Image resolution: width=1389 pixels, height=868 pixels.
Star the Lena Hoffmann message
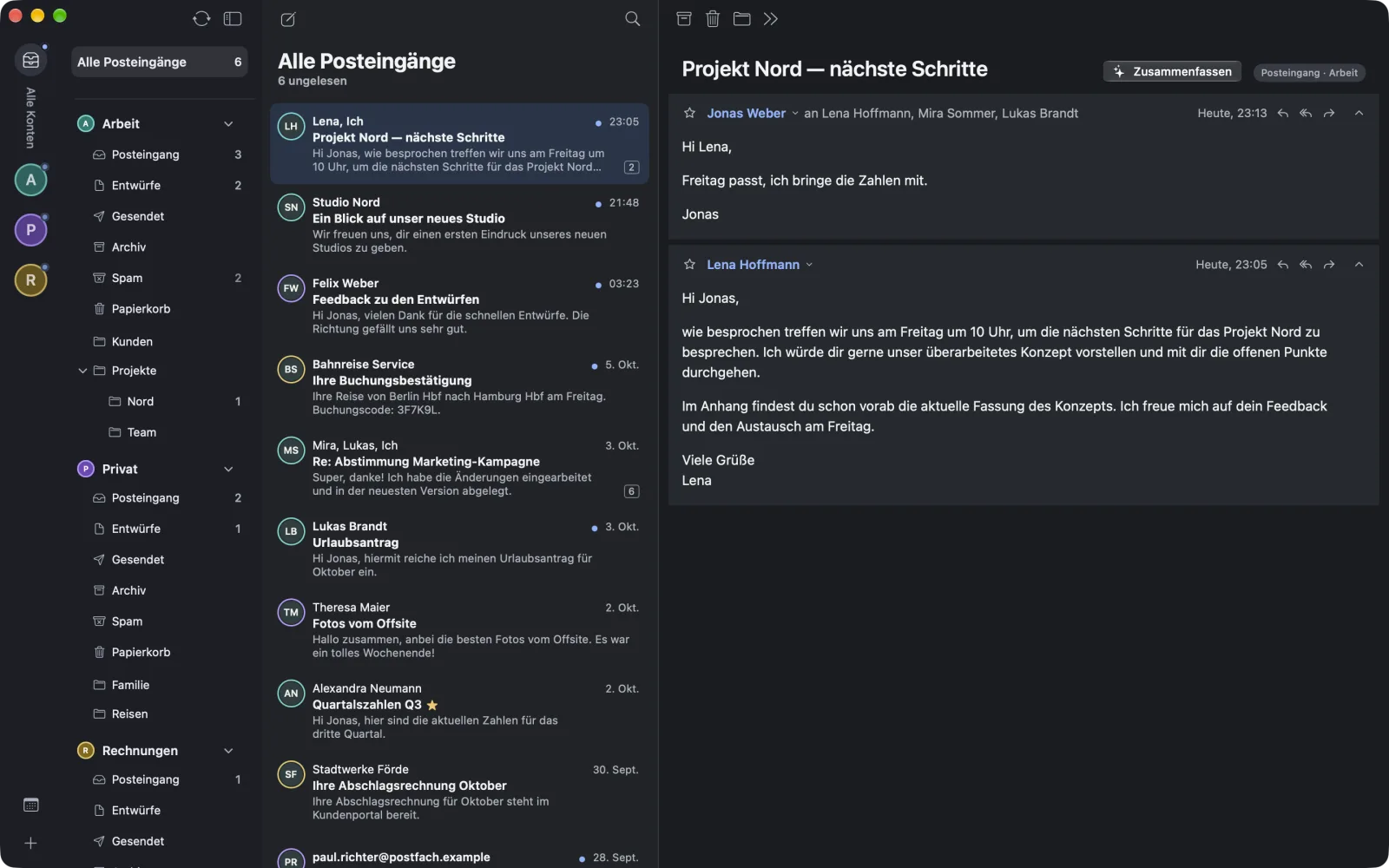689,265
